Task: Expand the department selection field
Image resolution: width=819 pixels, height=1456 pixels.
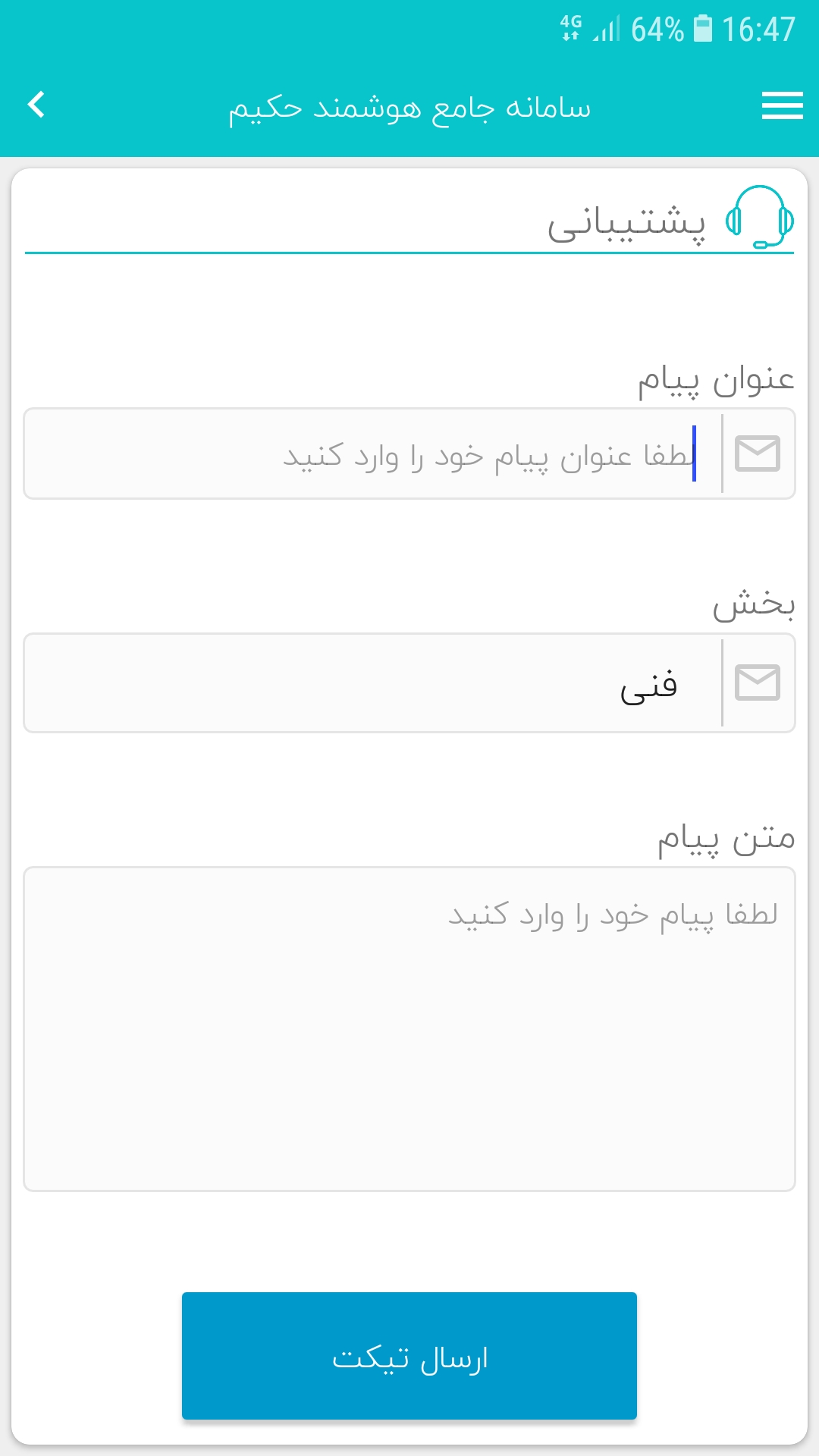Action: tap(409, 682)
